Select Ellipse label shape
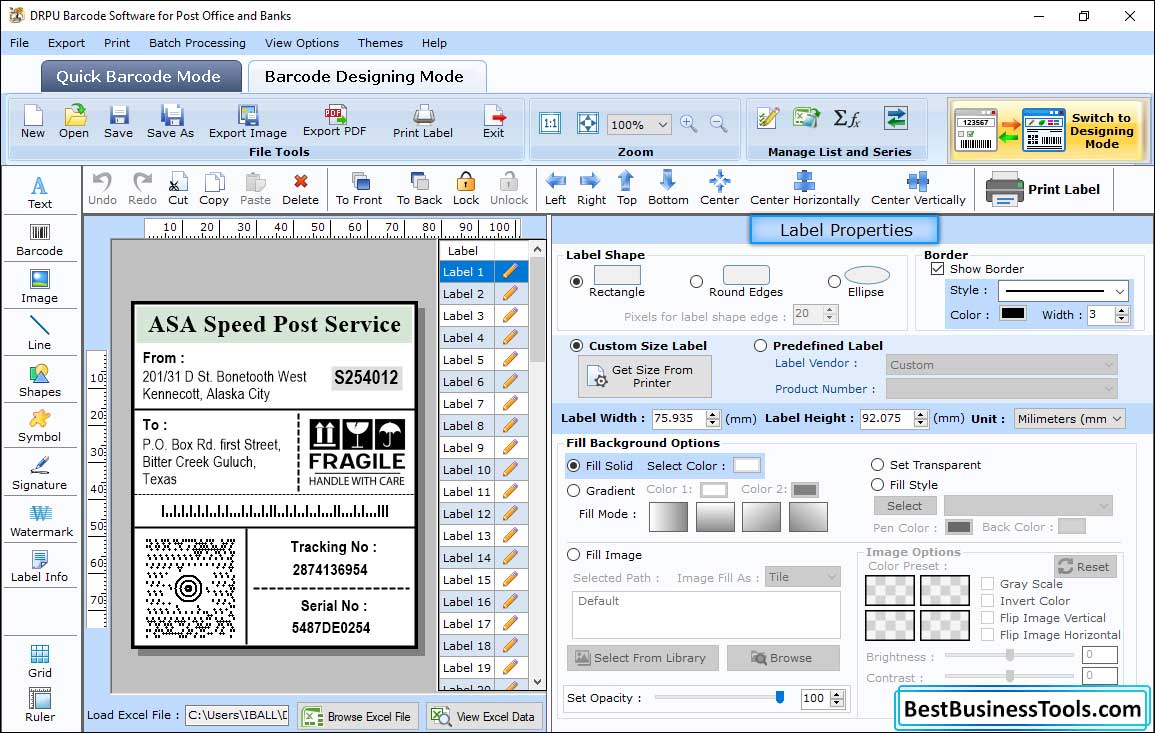This screenshot has height=733, width=1155. (x=834, y=281)
